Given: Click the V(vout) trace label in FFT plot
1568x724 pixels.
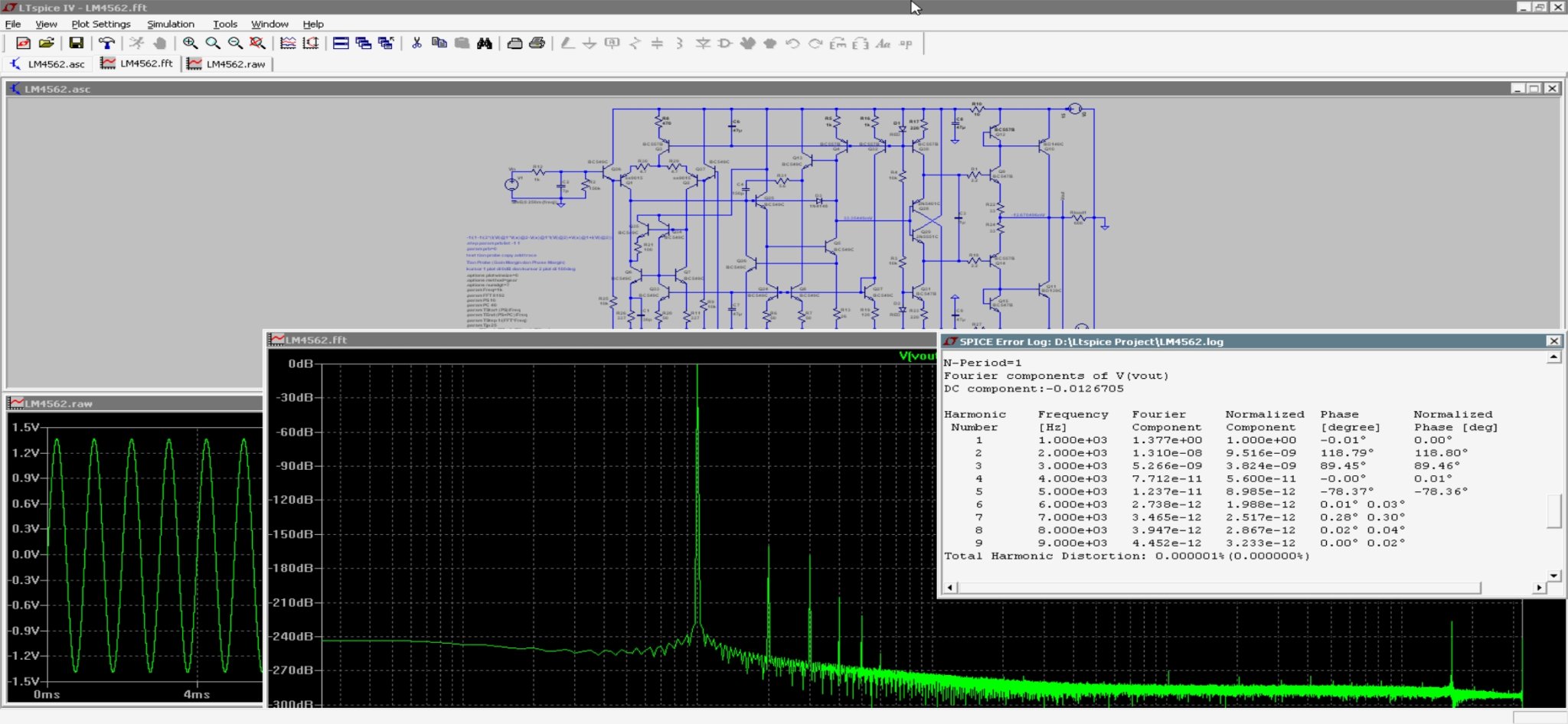Looking at the screenshot, I should point(916,356).
